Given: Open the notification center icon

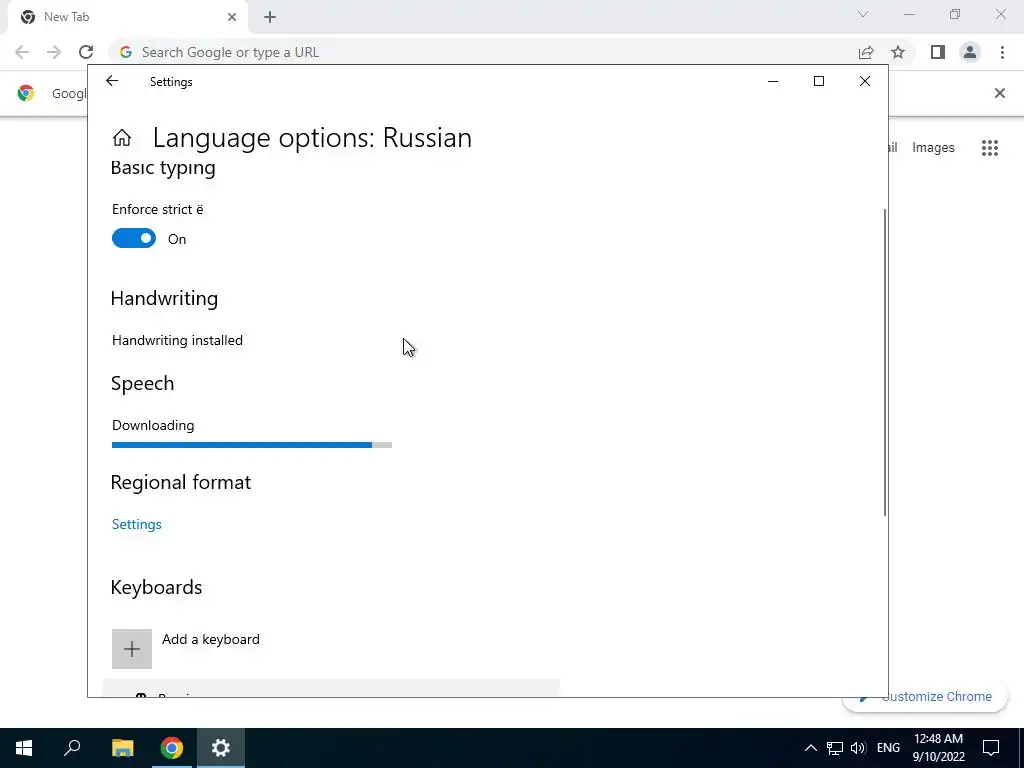Looking at the screenshot, I should (x=991, y=748).
